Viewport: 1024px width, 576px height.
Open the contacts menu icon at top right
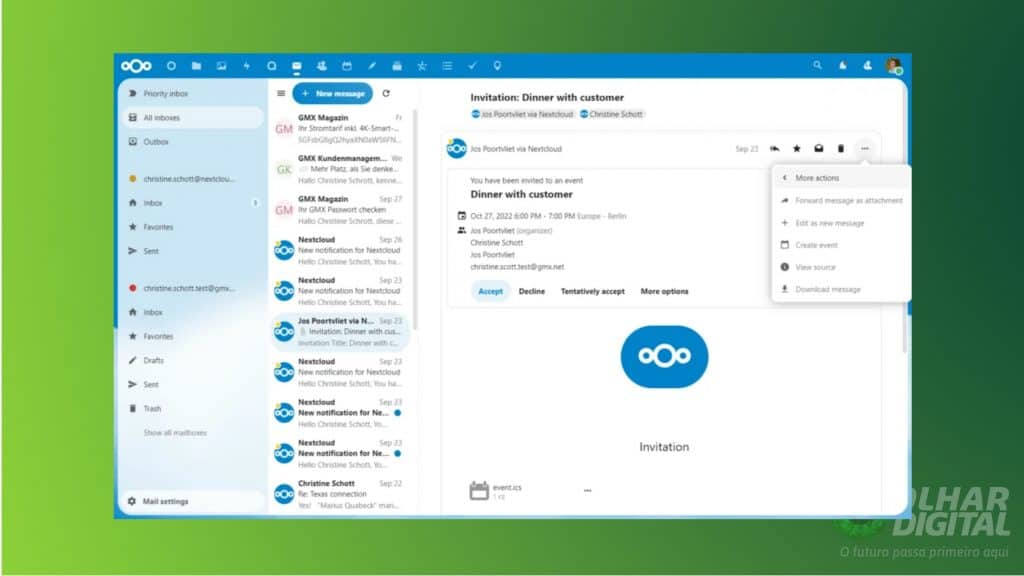point(867,65)
